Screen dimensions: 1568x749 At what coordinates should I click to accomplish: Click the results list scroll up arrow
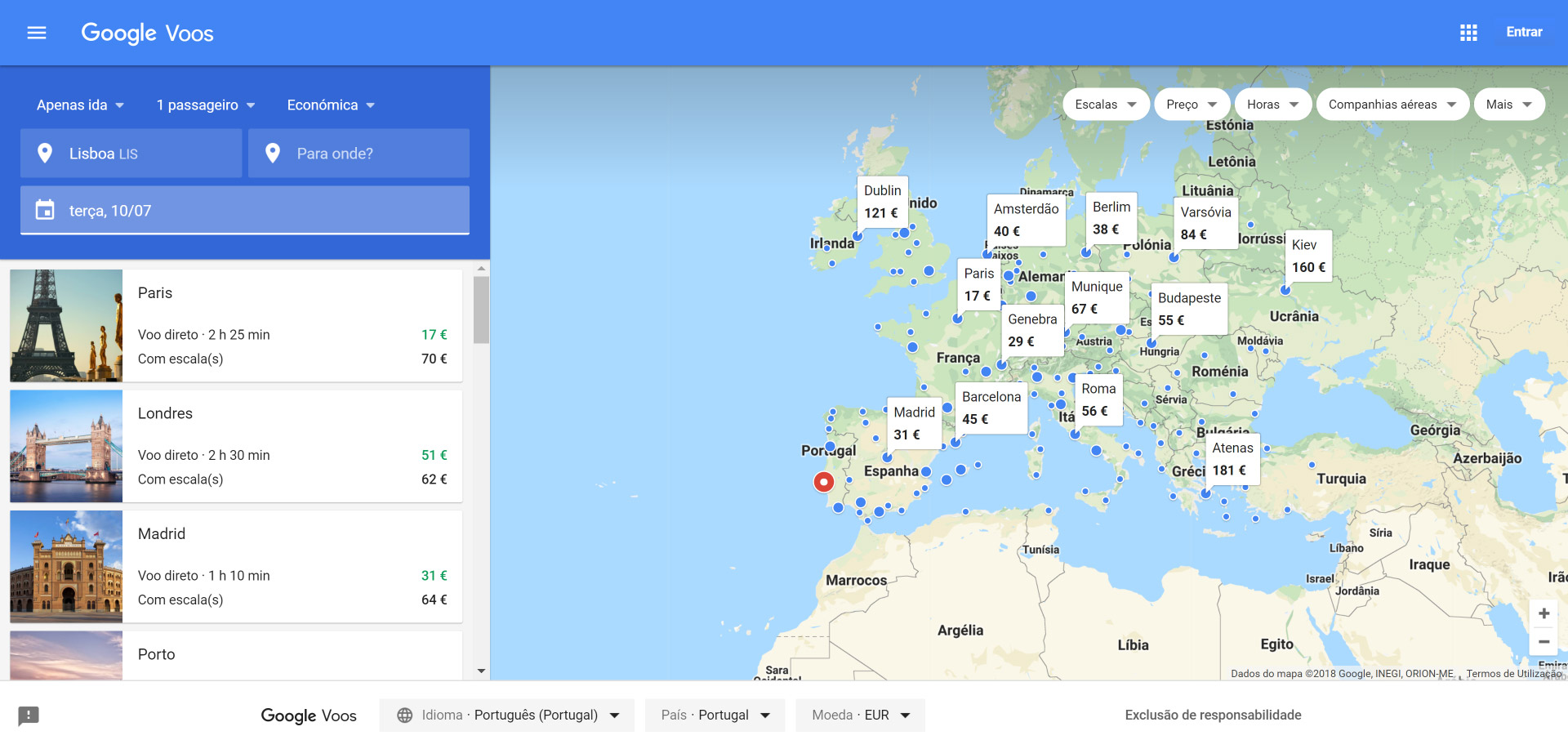pos(481,268)
